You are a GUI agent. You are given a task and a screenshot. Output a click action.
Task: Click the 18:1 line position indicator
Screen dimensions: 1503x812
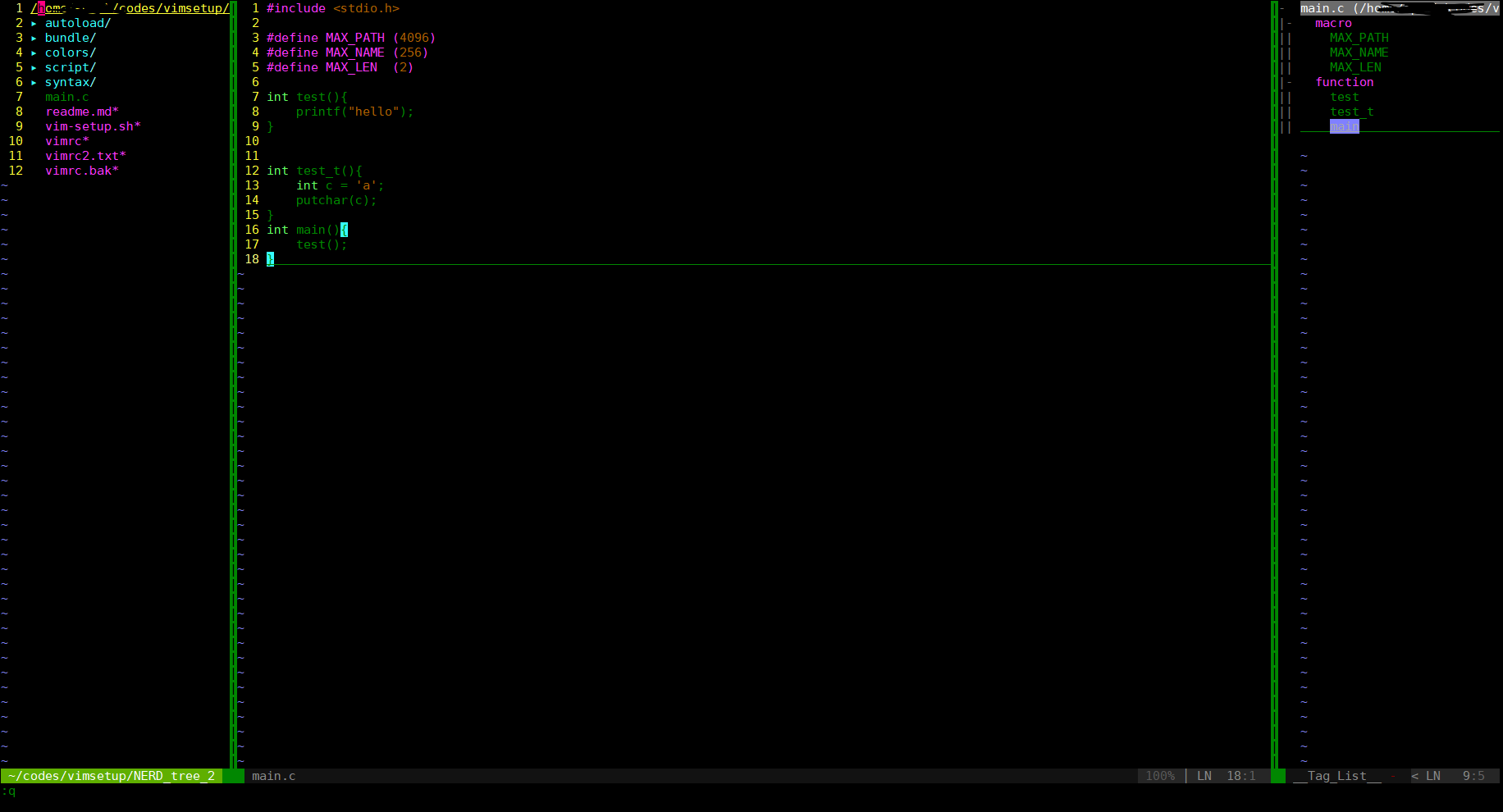pyautogui.click(x=1241, y=776)
